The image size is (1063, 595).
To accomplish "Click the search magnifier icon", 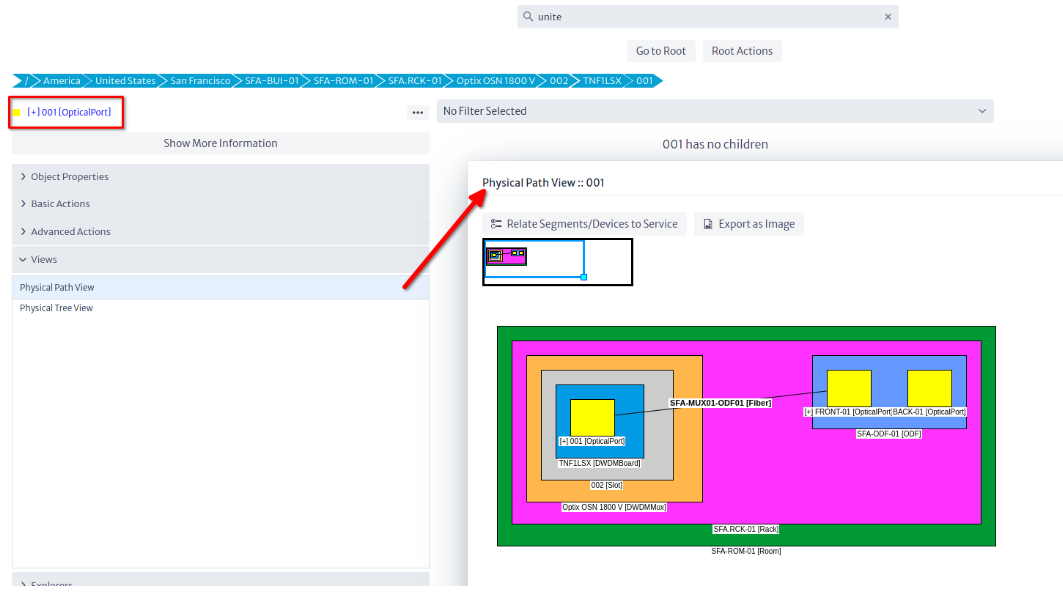I will tap(528, 17).
